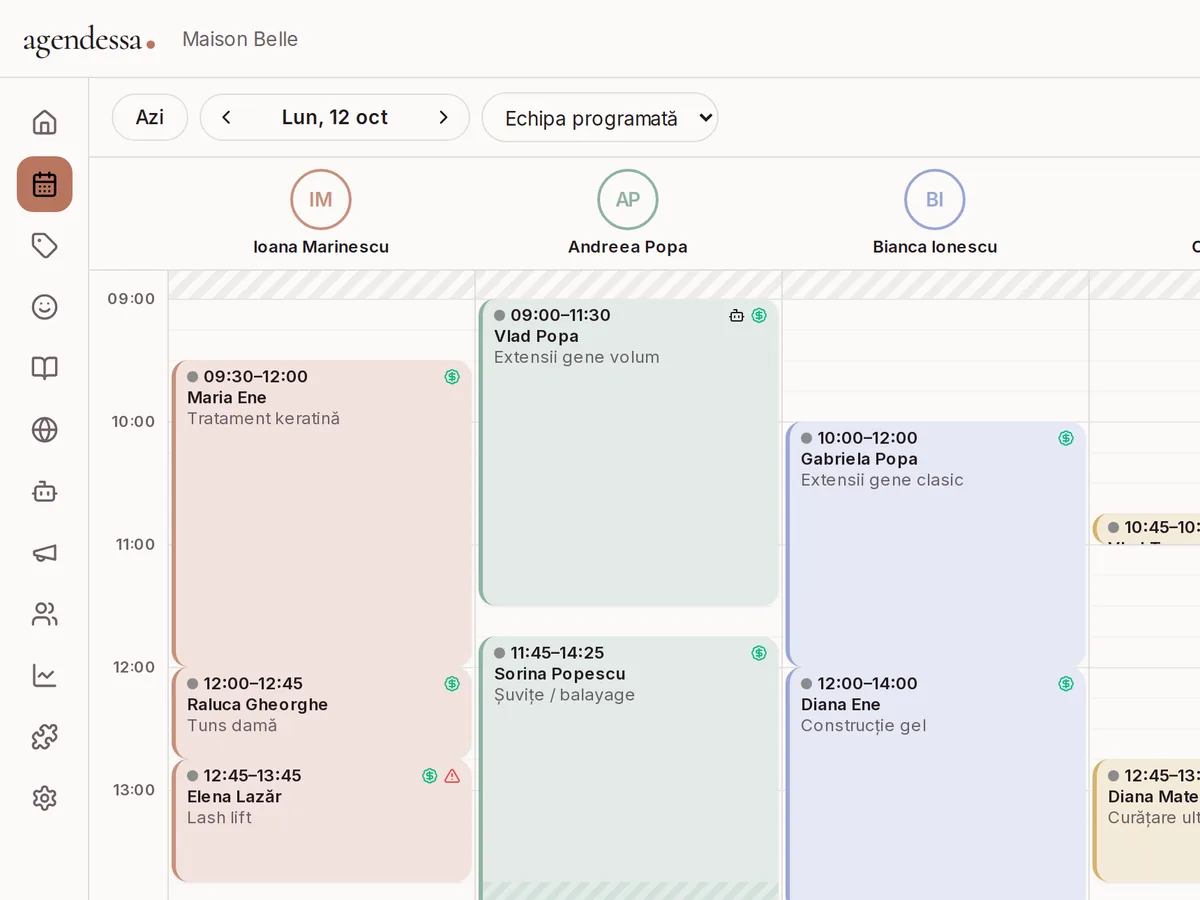The image size is (1200, 900).
Task: Open the megaphone marketing icon
Action: click(x=44, y=553)
